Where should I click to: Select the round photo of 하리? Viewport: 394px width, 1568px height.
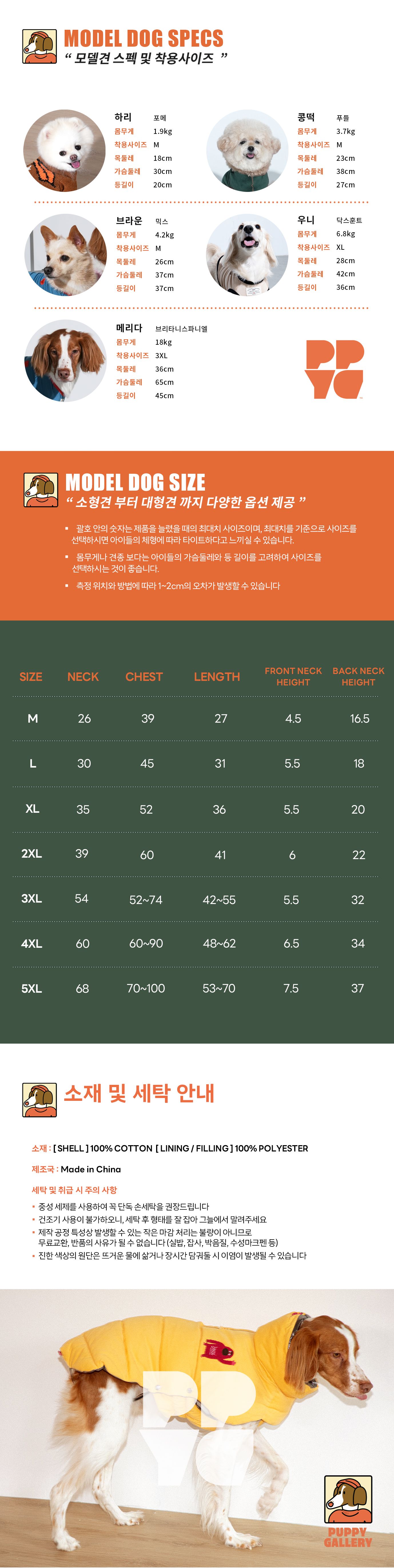(64, 151)
